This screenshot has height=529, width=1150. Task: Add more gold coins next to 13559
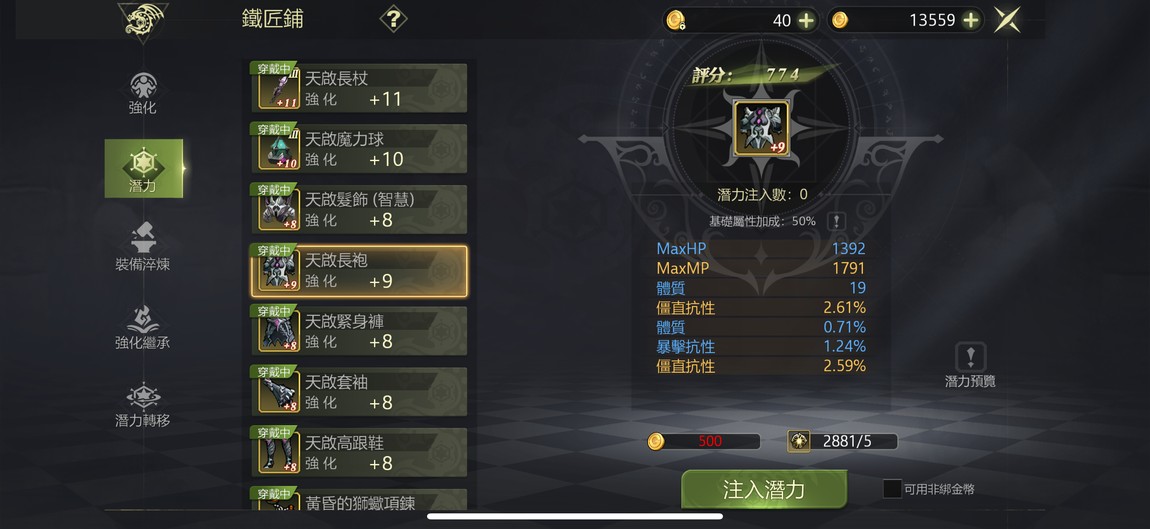[971, 21]
